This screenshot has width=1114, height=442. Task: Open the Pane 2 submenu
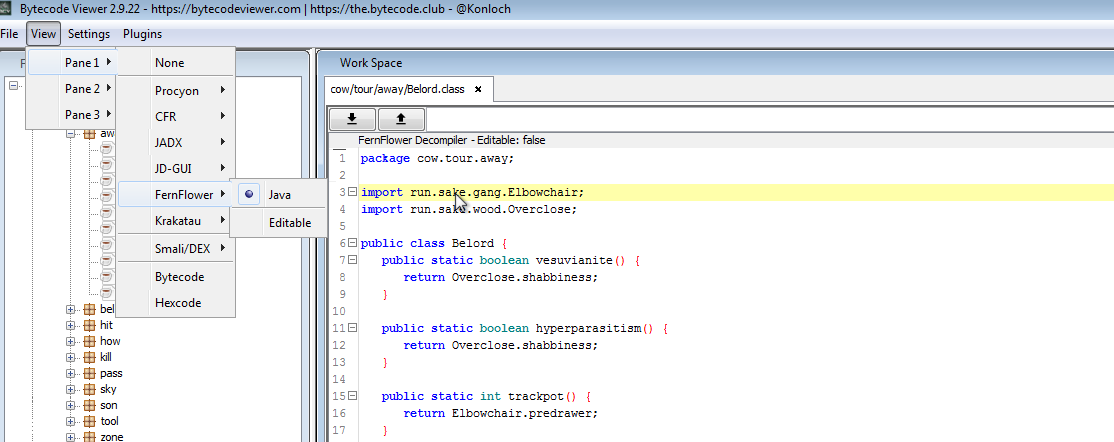point(71,89)
